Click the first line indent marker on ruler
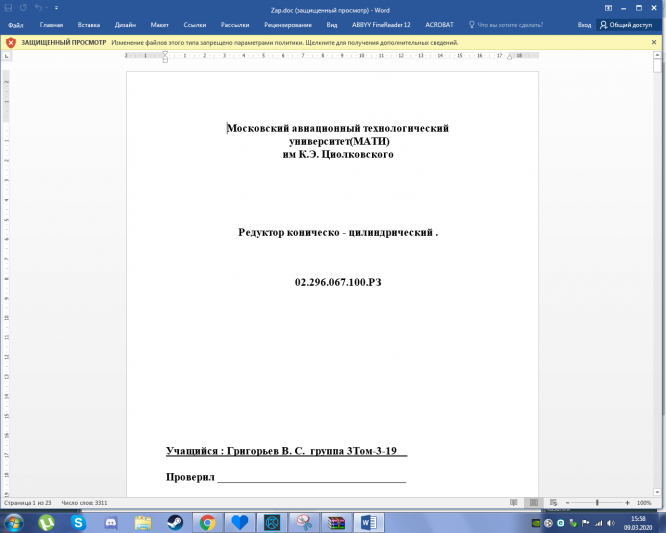Screen dimensions: 666x533 [x=165, y=54]
